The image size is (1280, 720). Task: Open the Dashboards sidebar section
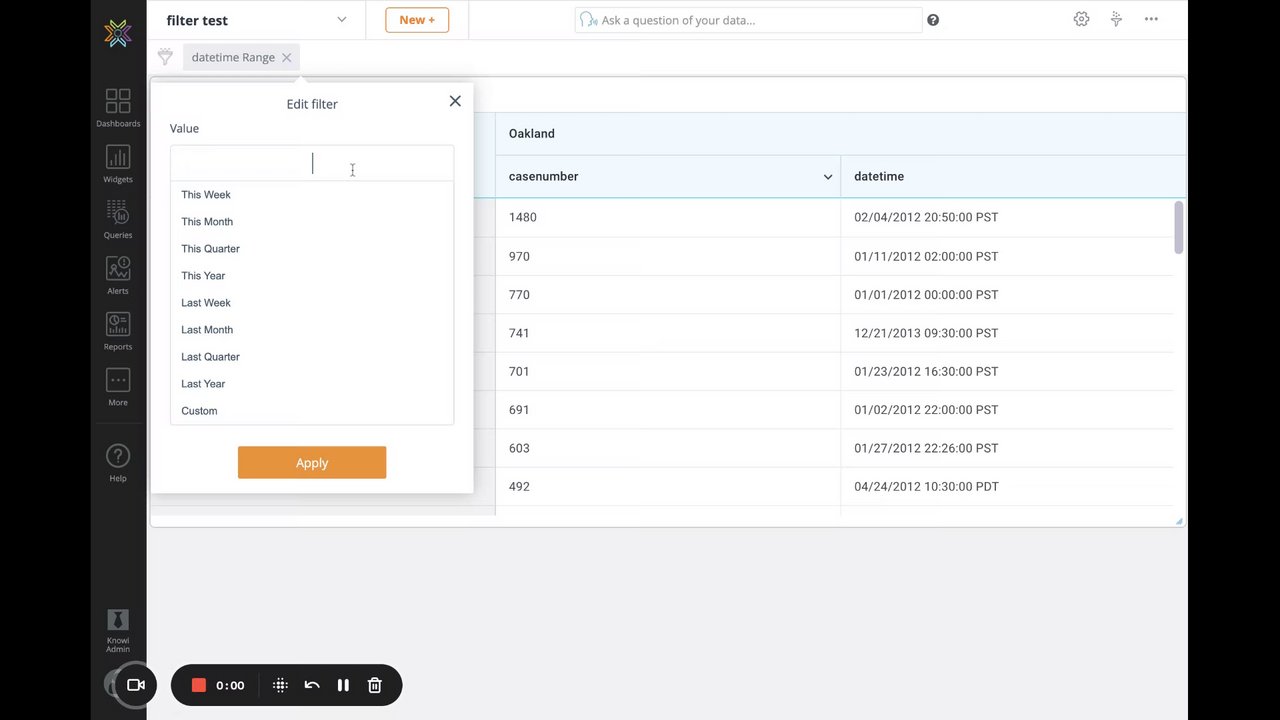pyautogui.click(x=118, y=108)
